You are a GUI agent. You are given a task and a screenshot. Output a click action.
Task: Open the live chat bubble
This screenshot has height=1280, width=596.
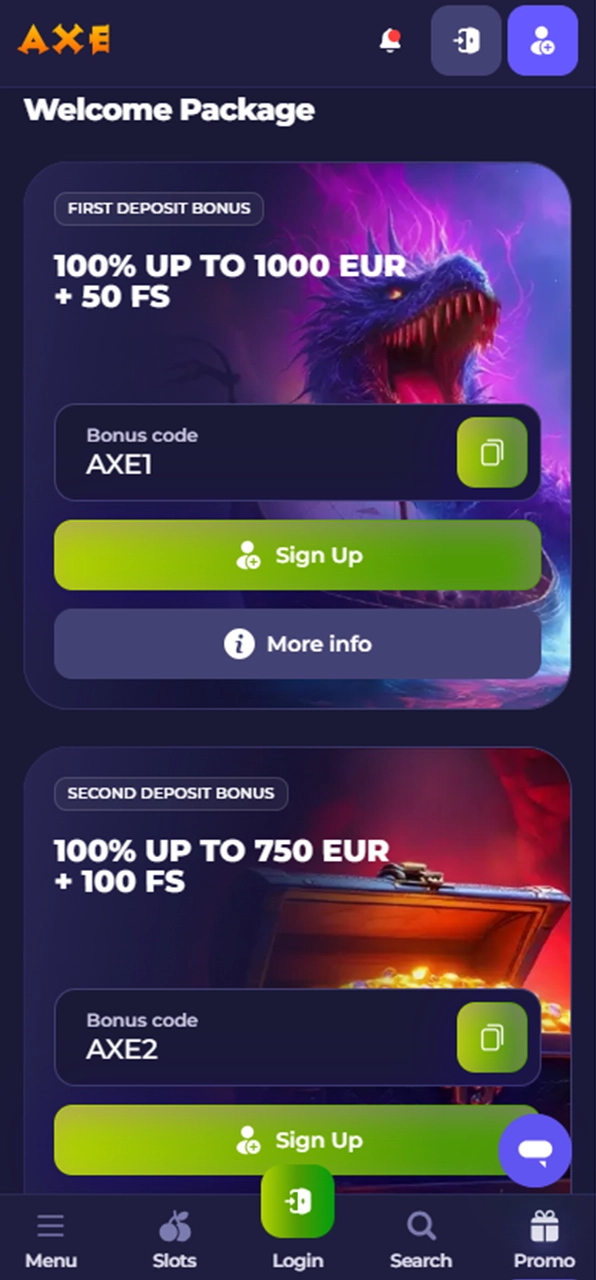click(535, 1151)
